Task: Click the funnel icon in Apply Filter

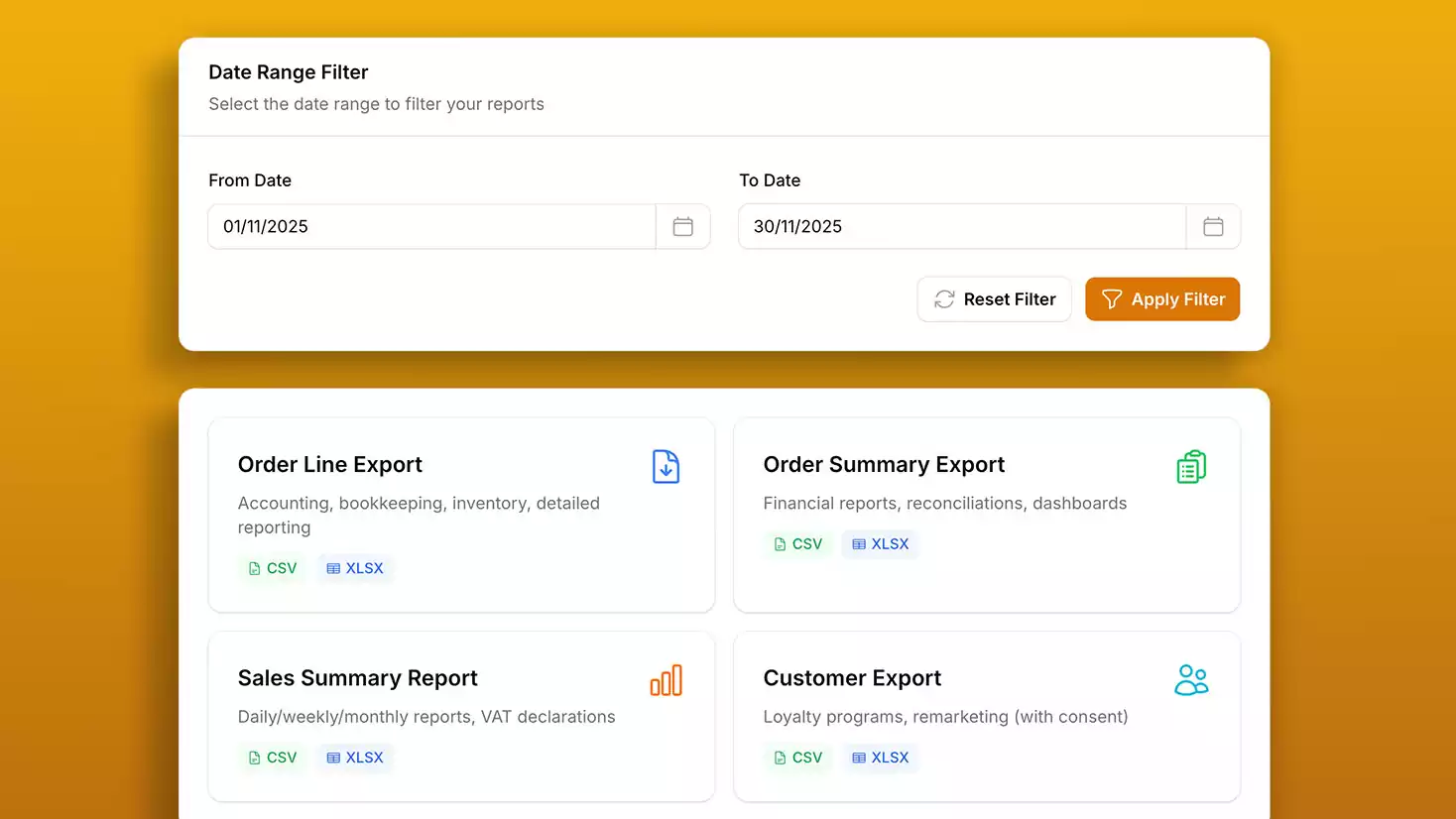Action: coord(1112,299)
